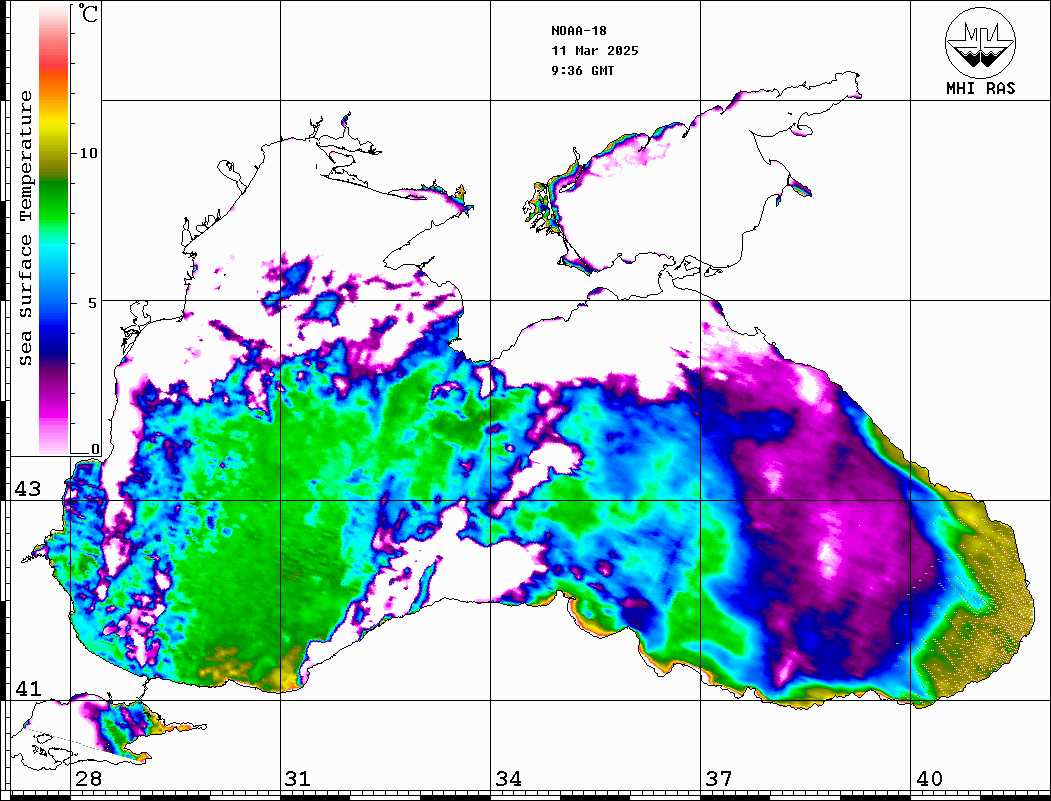Screen dimensions: 1051x801
Task: Click the latitude label 41
Action: 28,688
